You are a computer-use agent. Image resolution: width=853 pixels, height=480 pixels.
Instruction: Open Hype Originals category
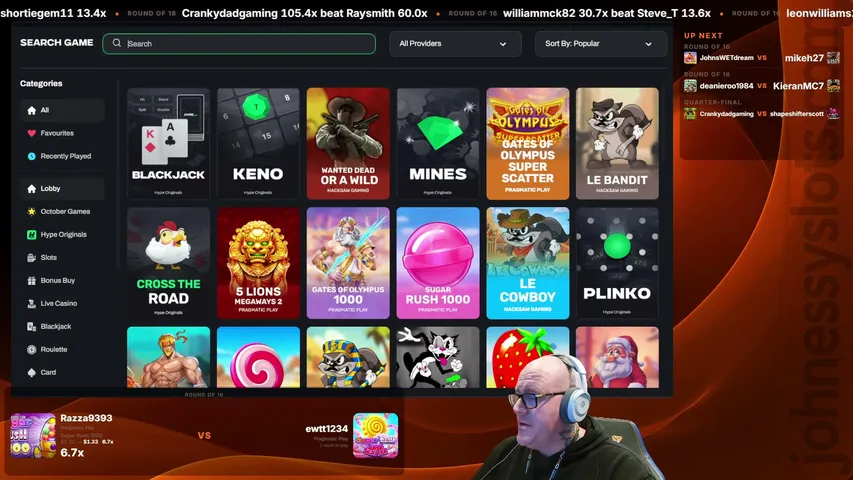[64, 235]
